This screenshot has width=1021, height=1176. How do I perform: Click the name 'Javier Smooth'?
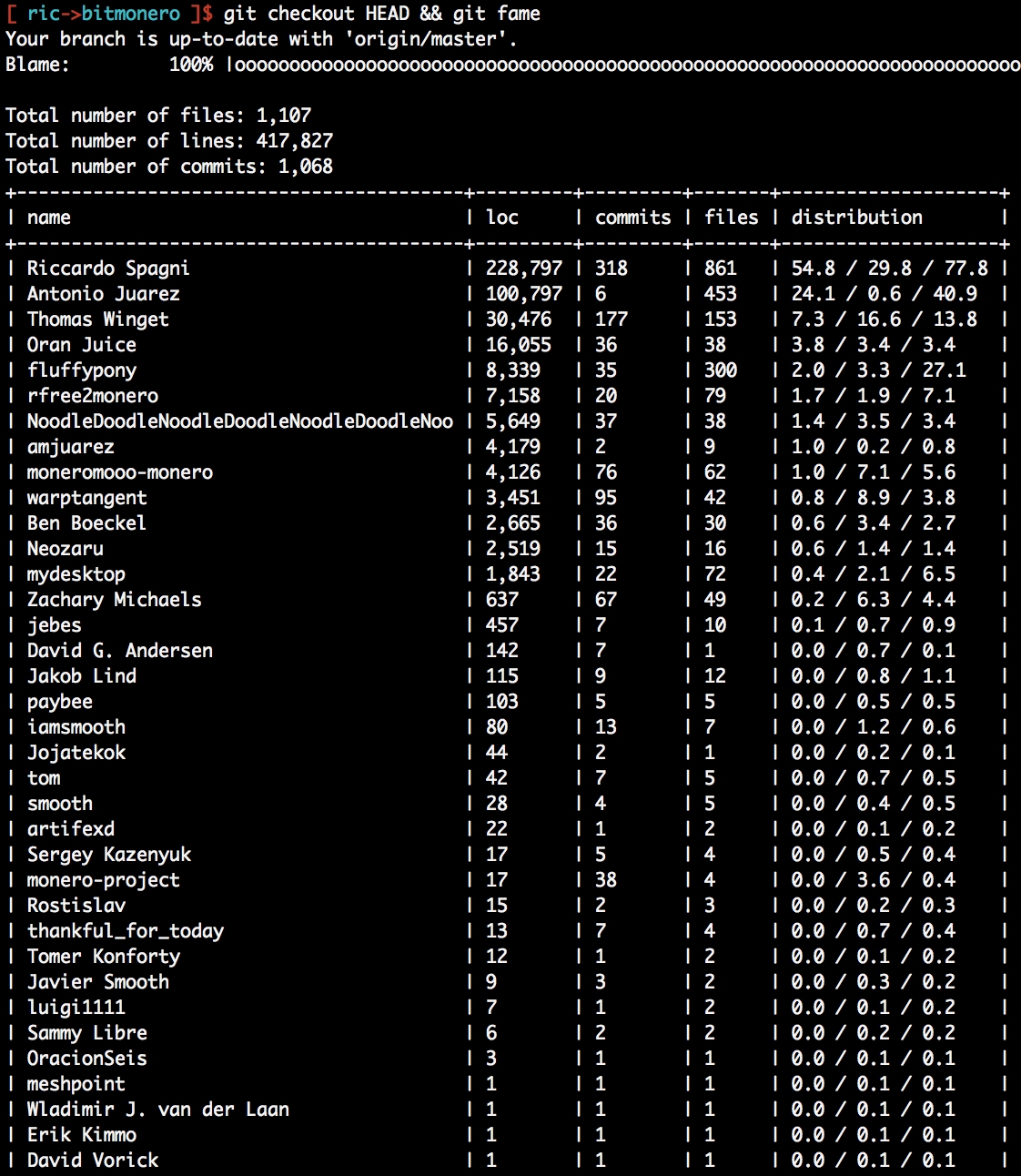point(98,982)
